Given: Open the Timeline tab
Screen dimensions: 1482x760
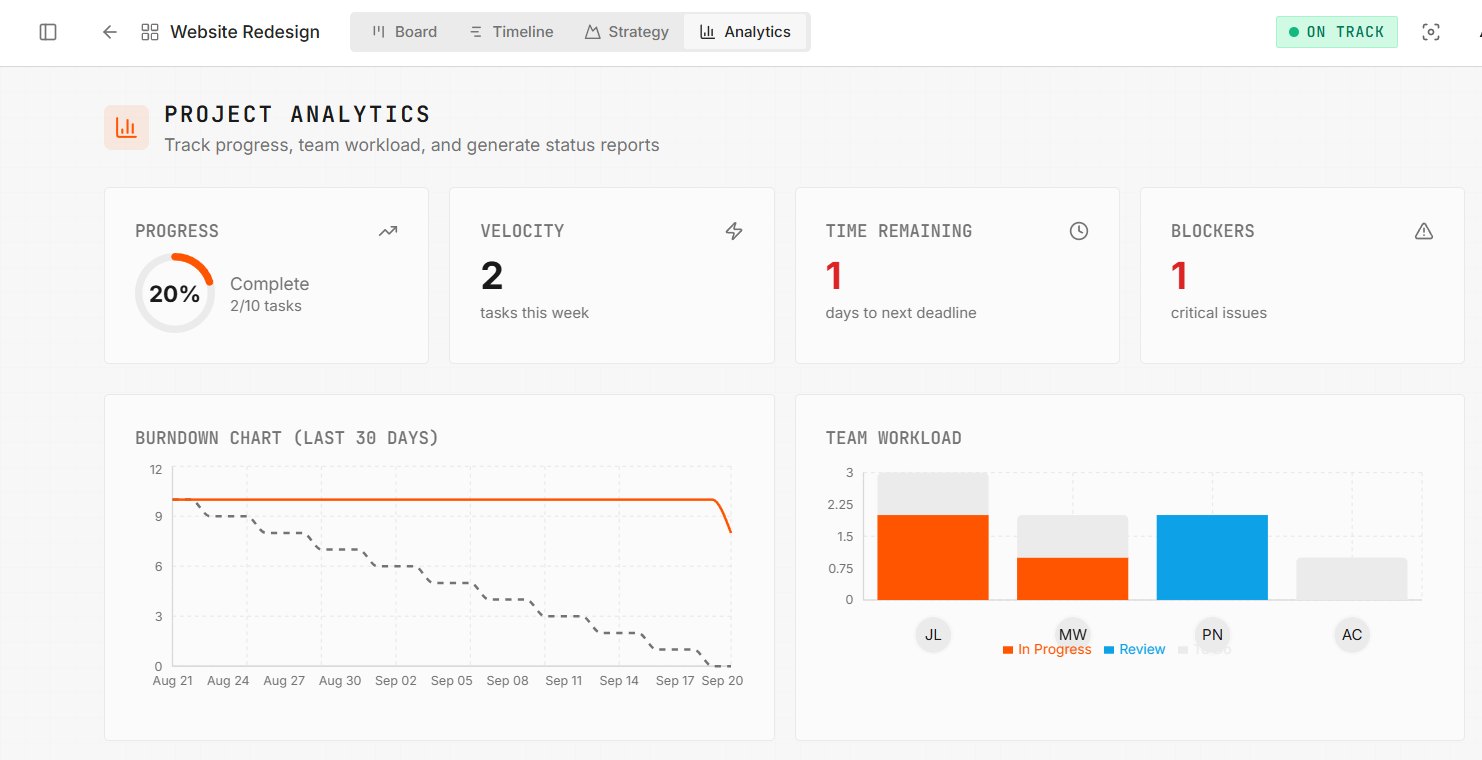Looking at the screenshot, I should [x=511, y=32].
